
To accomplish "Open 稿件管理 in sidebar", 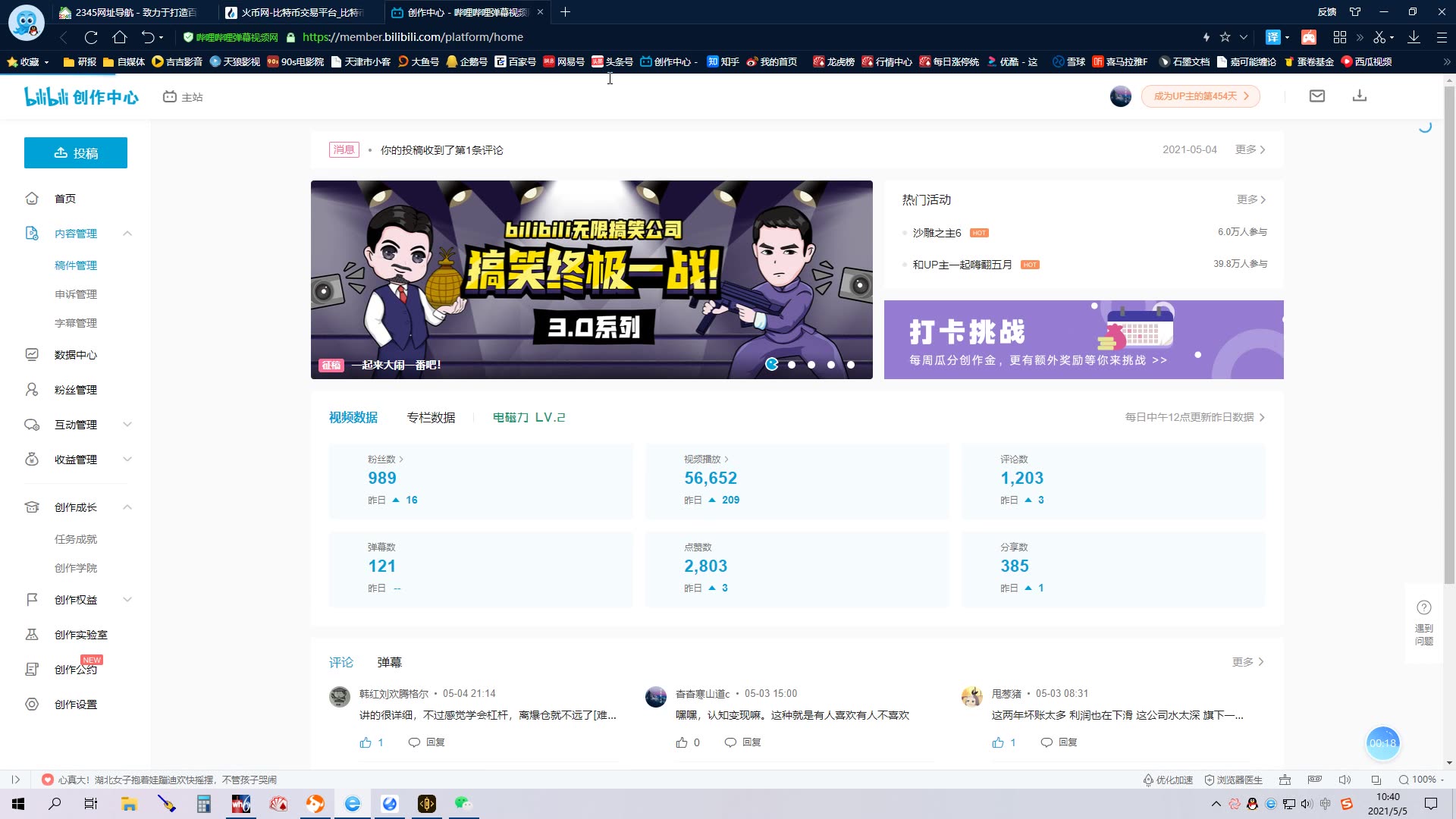I will [x=76, y=265].
